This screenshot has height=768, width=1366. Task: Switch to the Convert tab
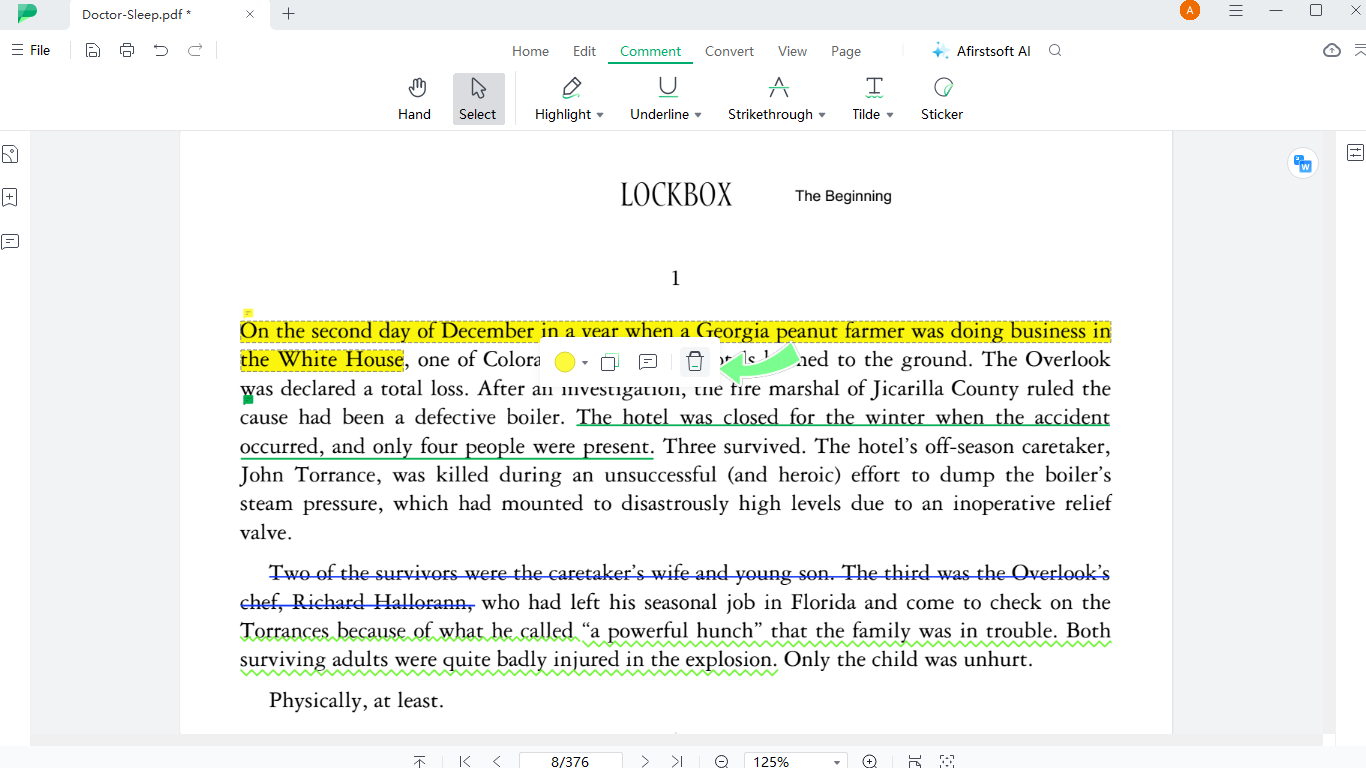(x=729, y=51)
